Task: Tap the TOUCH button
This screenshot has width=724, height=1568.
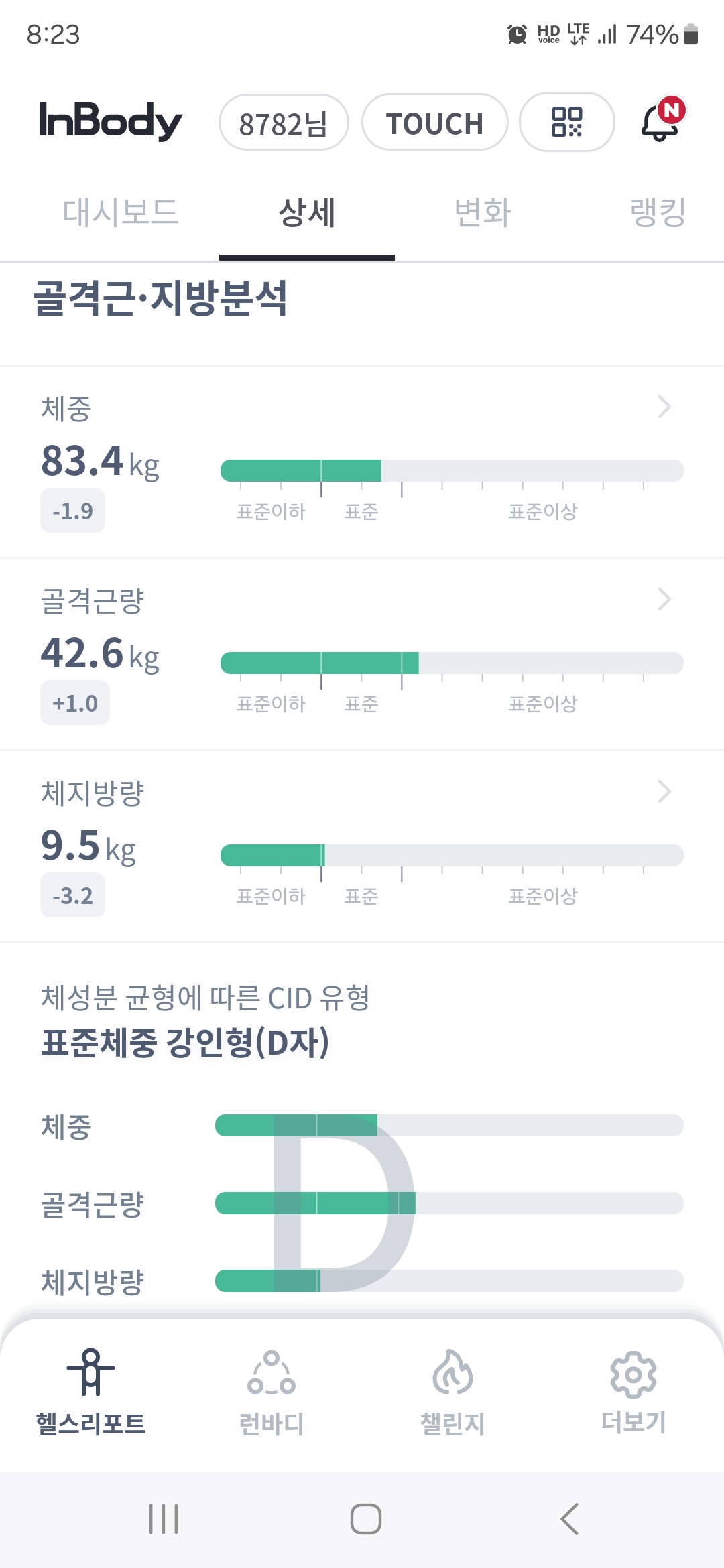Action: point(434,123)
